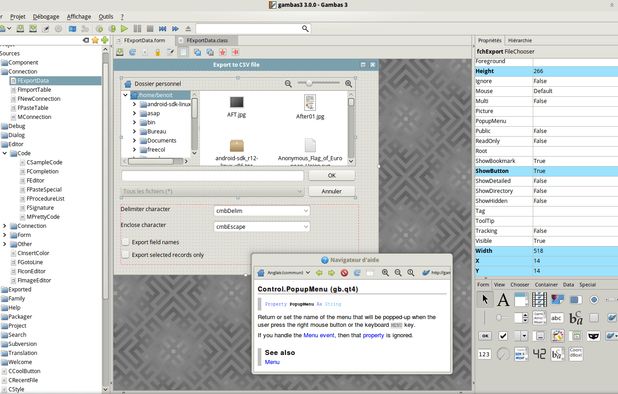Click the blue step-forward debug arrow
Screen dimensions: 618x394
coord(175,28)
